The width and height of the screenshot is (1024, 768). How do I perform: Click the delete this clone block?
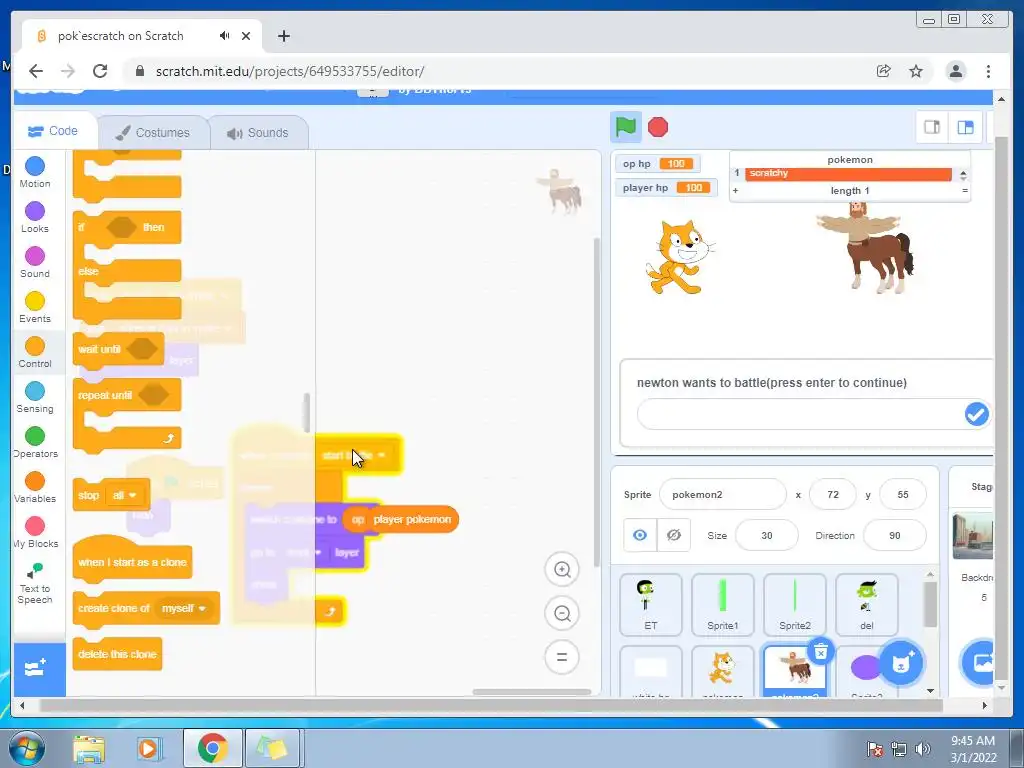118,654
